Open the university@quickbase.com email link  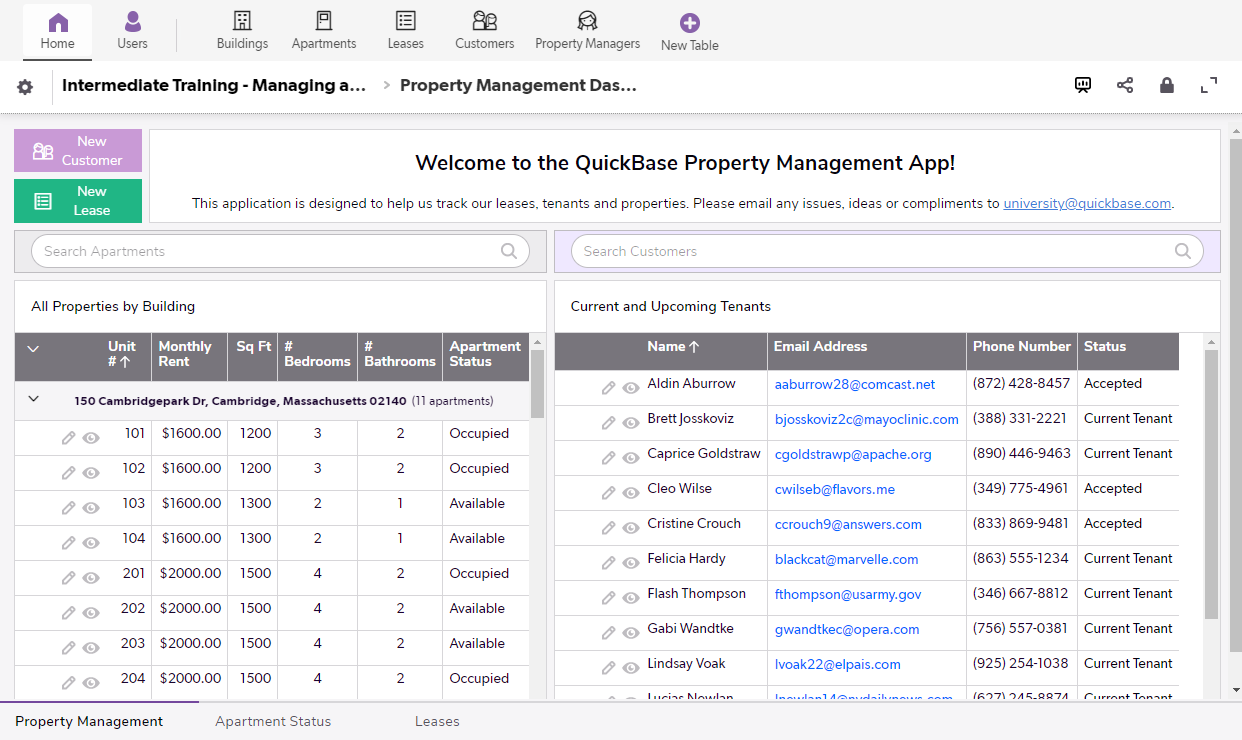coord(1087,203)
